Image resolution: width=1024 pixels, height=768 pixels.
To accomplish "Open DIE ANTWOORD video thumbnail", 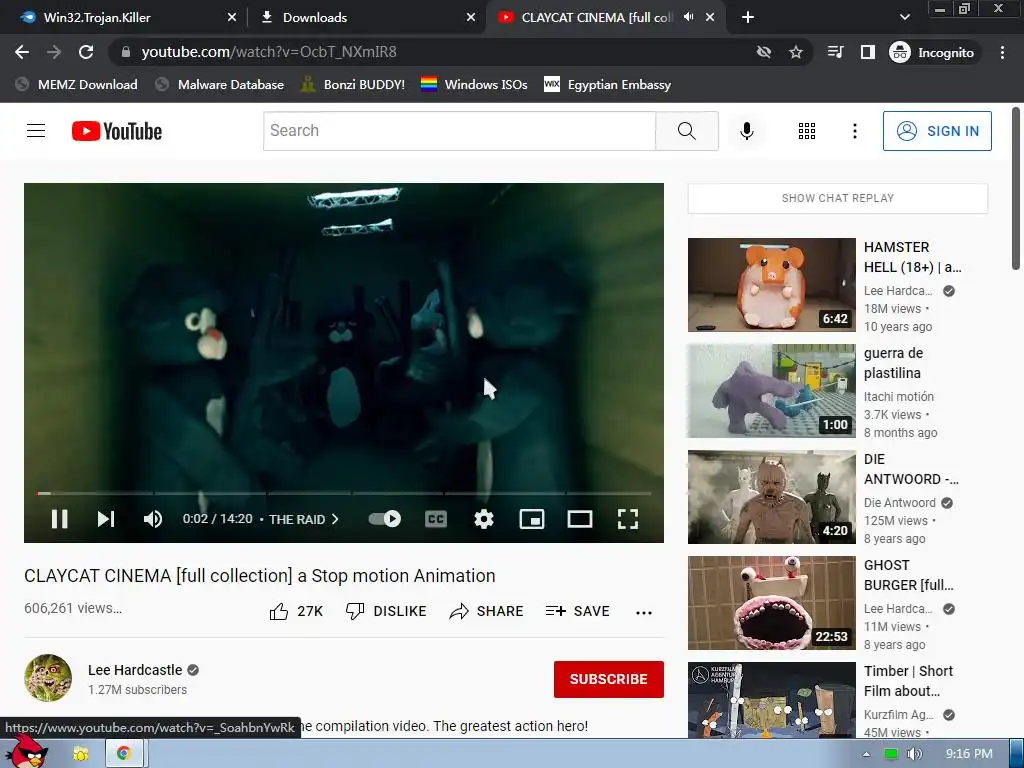I will coord(771,497).
